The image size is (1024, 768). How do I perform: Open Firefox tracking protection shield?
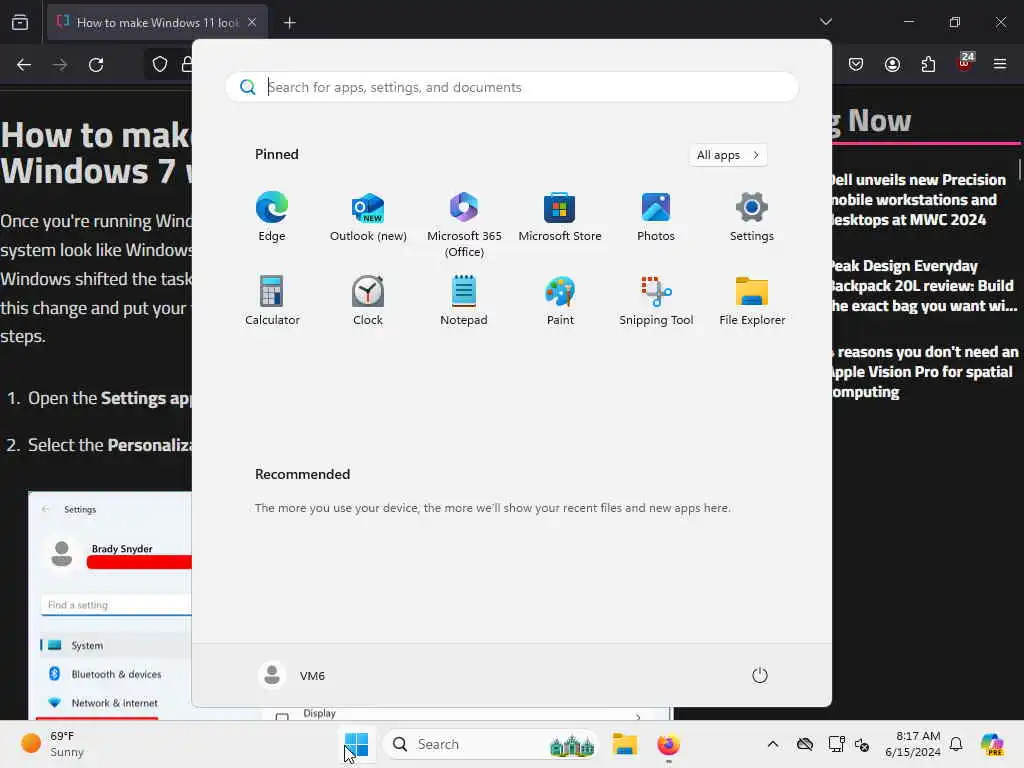[x=159, y=65]
